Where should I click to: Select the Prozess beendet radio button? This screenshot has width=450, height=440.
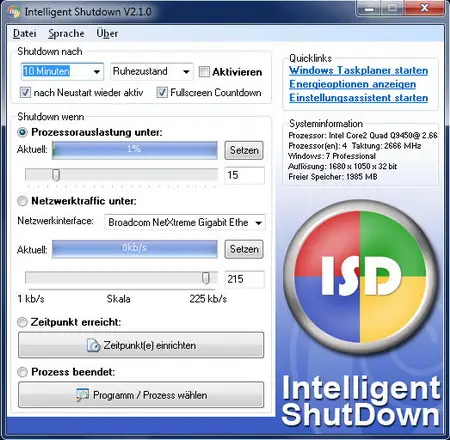pos(22,372)
